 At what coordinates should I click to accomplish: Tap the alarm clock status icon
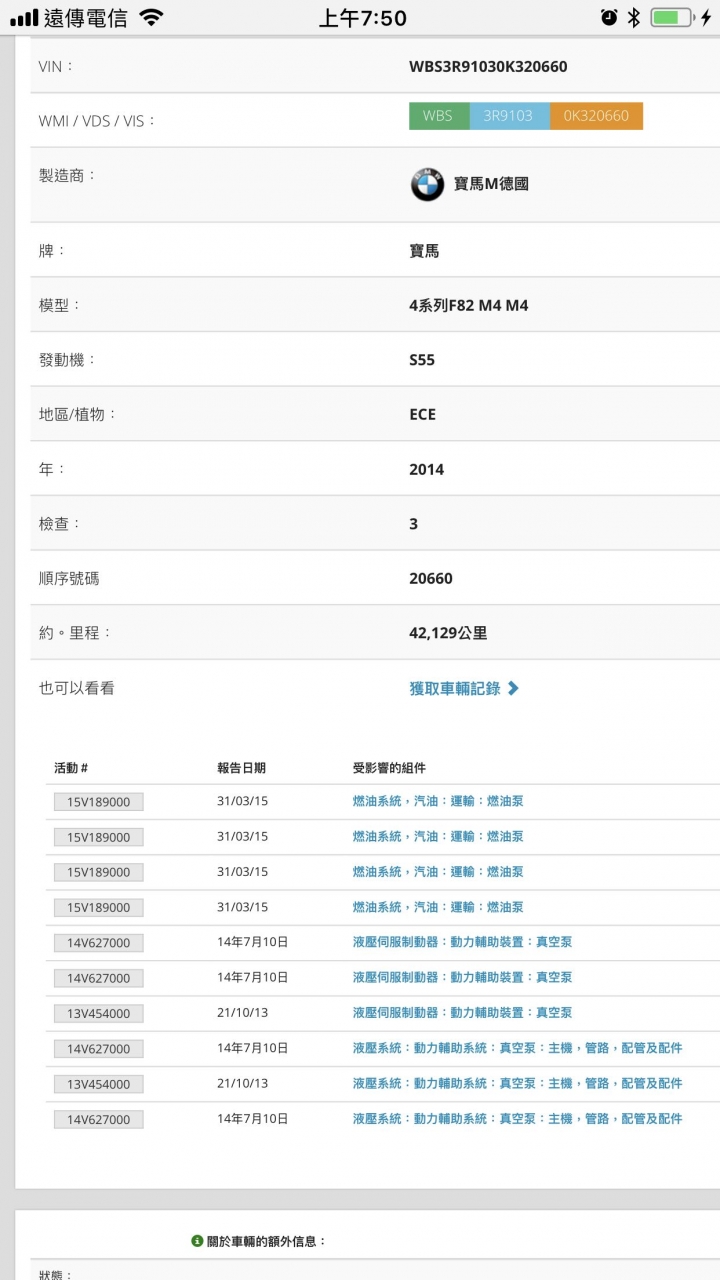click(x=609, y=18)
